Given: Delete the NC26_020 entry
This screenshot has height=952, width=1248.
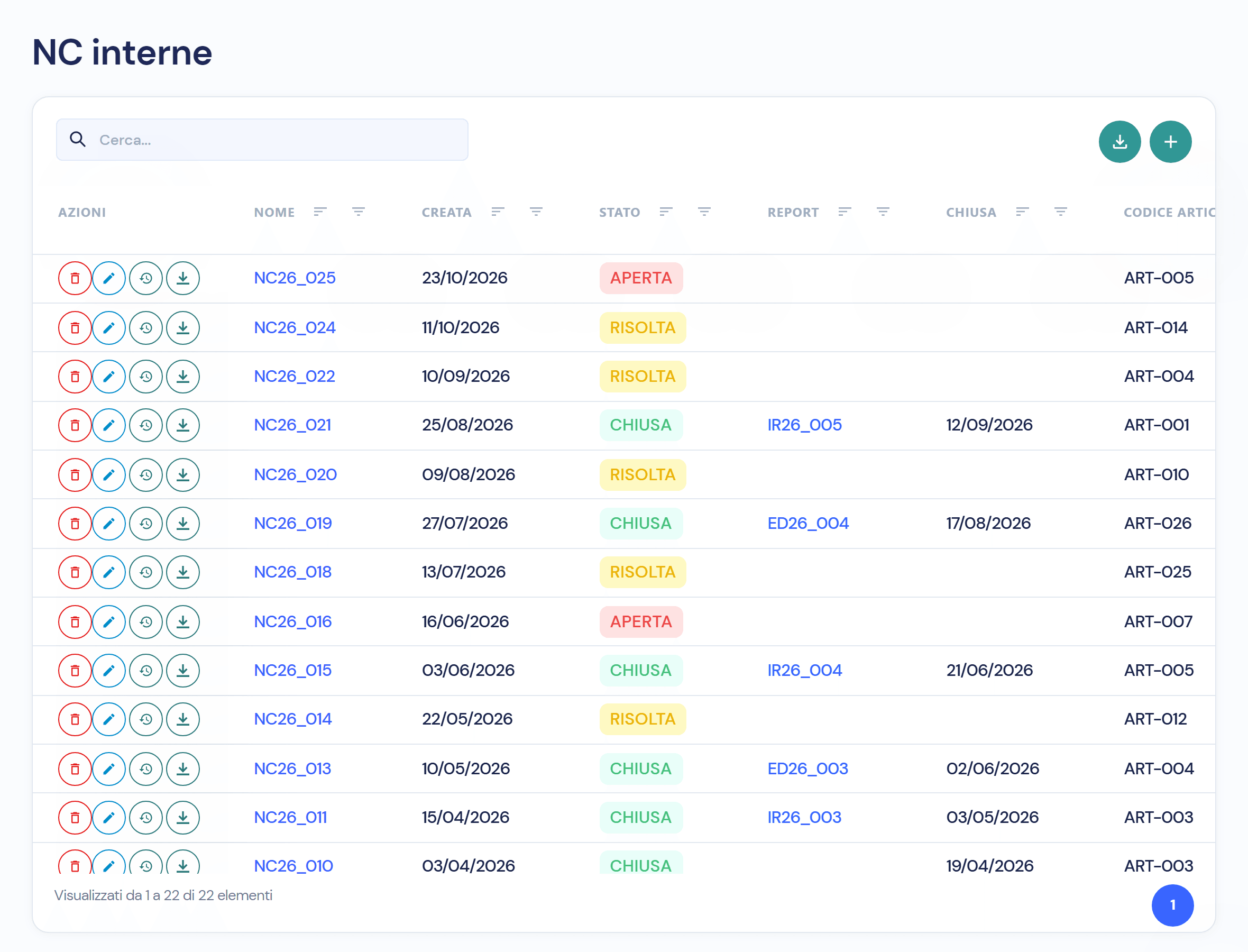Looking at the screenshot, I should (x=75, y=475).
